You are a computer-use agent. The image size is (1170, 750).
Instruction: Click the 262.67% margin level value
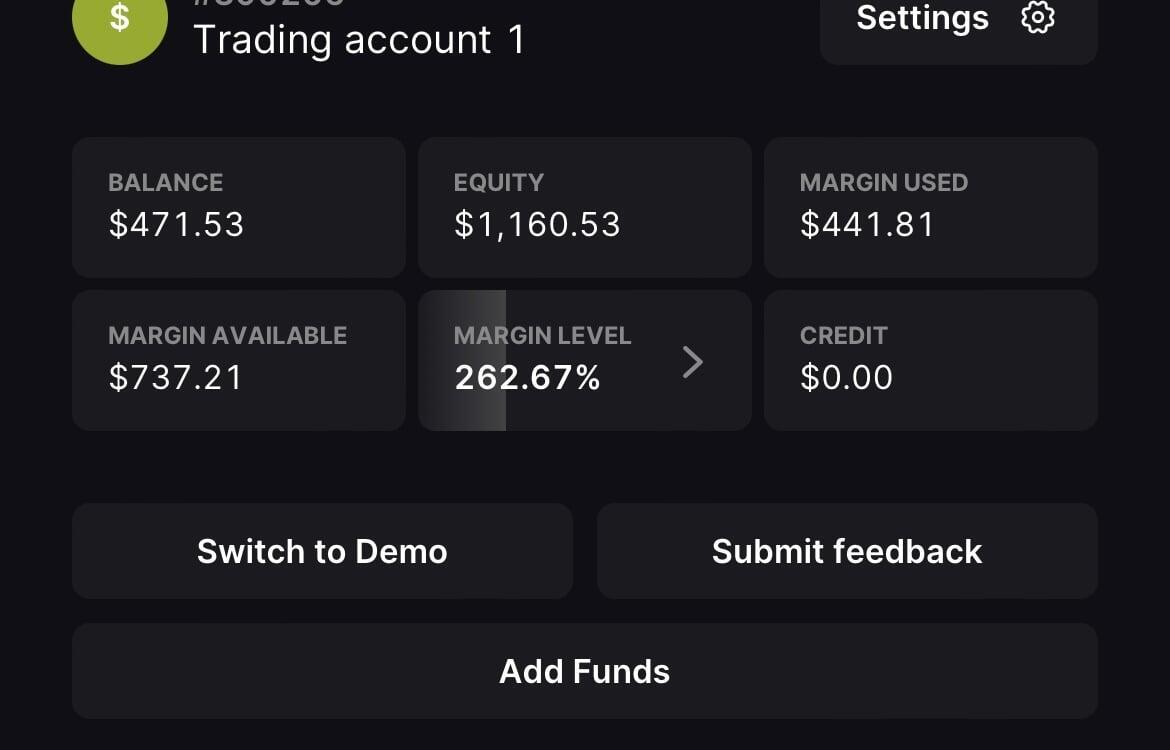coord(528,378)
